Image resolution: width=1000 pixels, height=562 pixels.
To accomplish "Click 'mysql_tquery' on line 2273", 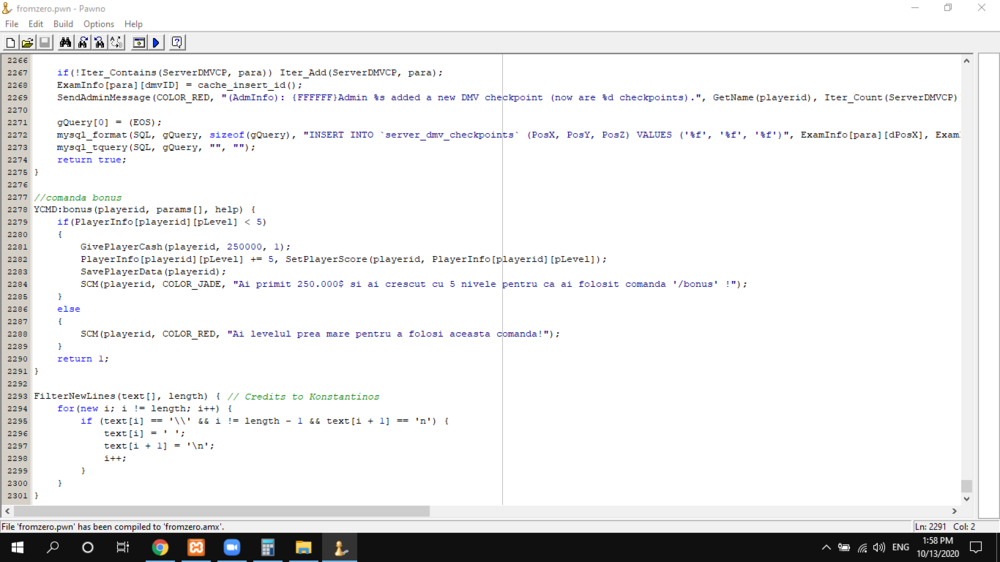I will (92, 147).
